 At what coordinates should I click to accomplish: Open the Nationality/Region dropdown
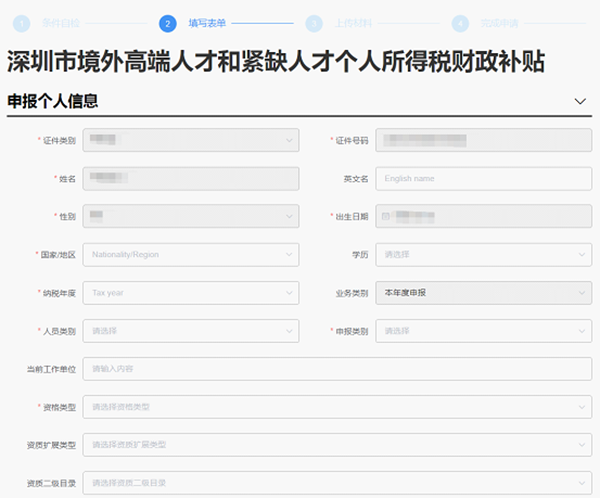click(x=191, y=255)
